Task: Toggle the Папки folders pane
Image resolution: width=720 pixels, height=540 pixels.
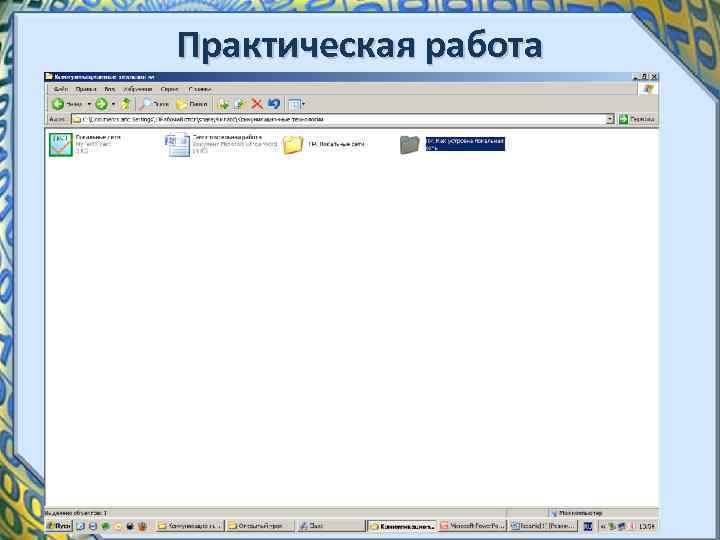Action: (x=191, y=104)
